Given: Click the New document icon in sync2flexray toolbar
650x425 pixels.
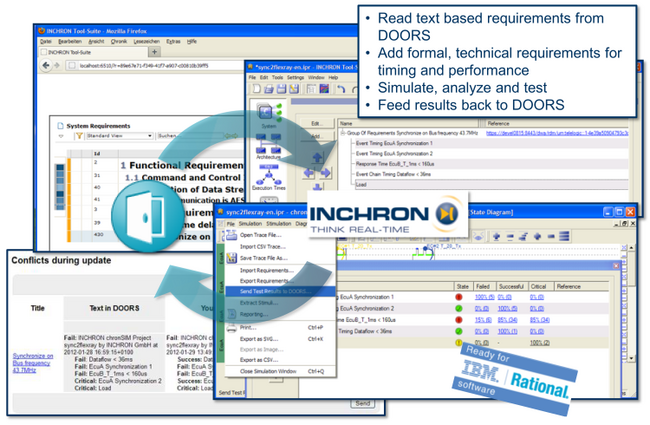Looking at the screenshot, I should (257, 88).
